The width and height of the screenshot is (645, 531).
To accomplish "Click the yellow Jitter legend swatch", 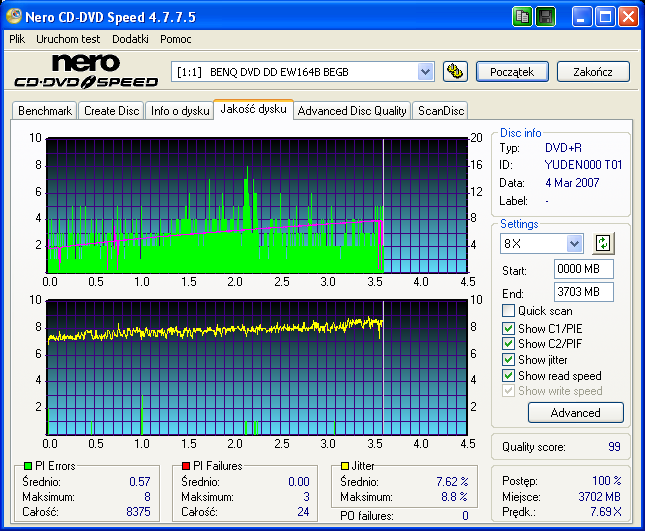I will pyautogui.click(x=345, y=466).
